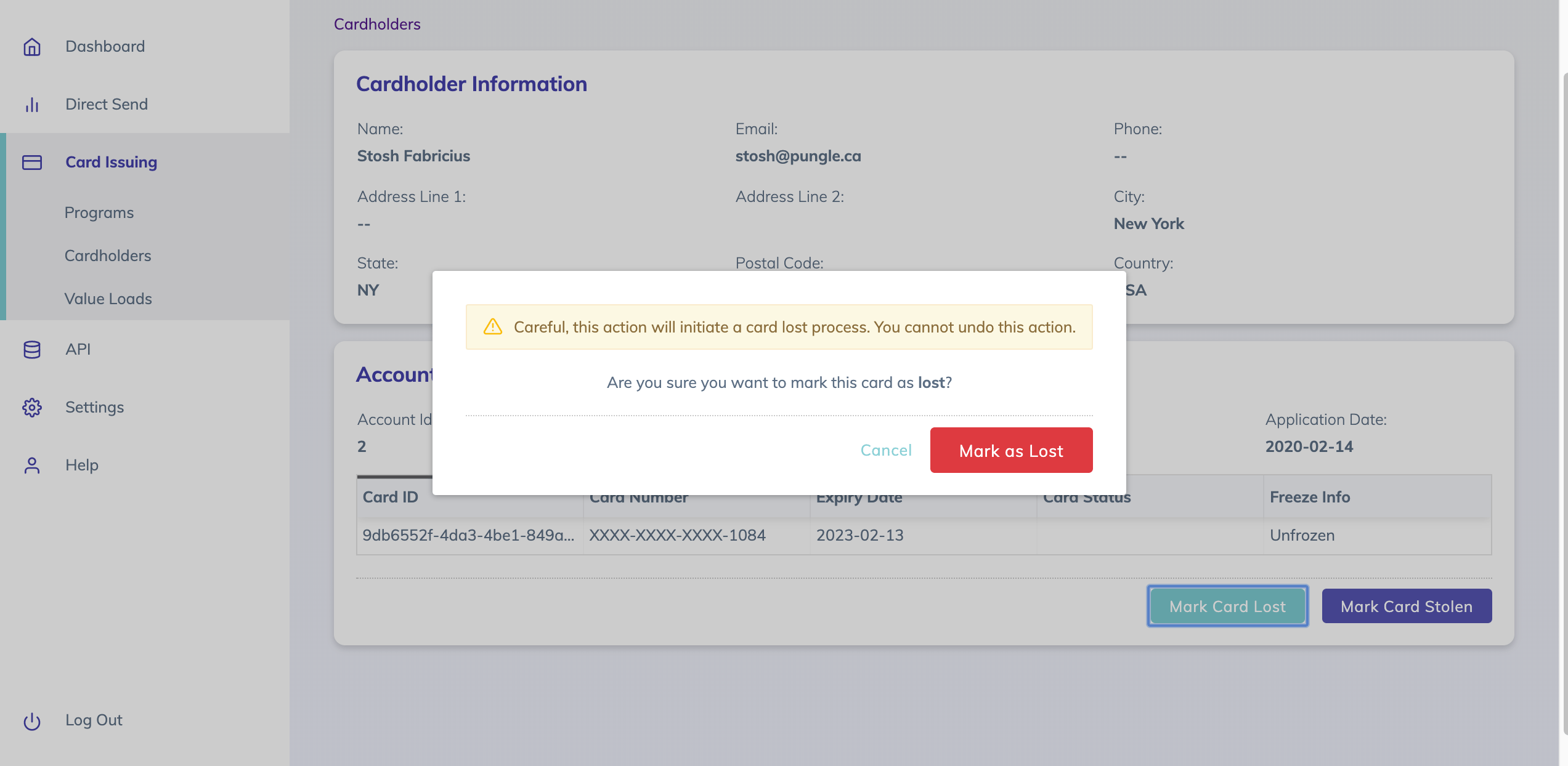Viewport: 1568px width, 766px height.
Task: Cancel the mark as lost dialog
Action: pos(886,450)
